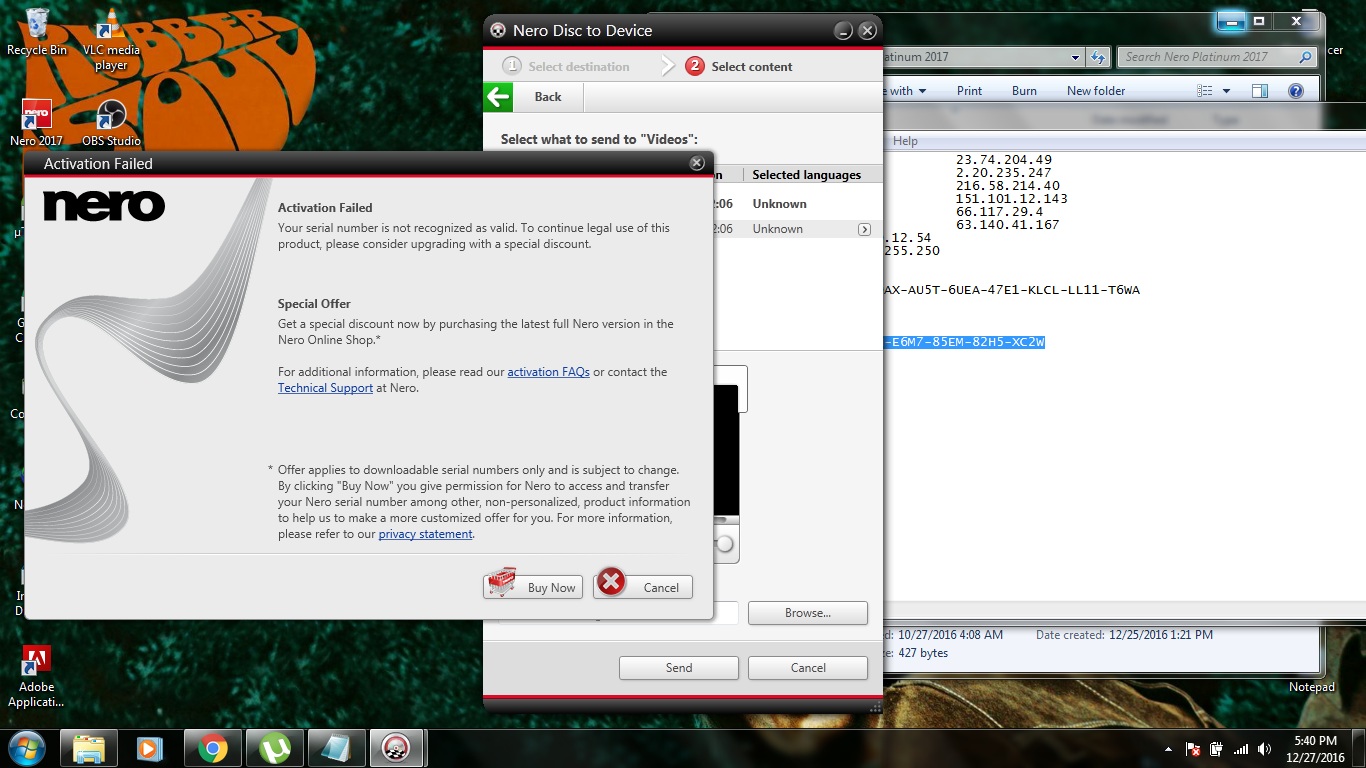
Task: Switch to Nero taskbar button
Action: click(x=398, y=748)
